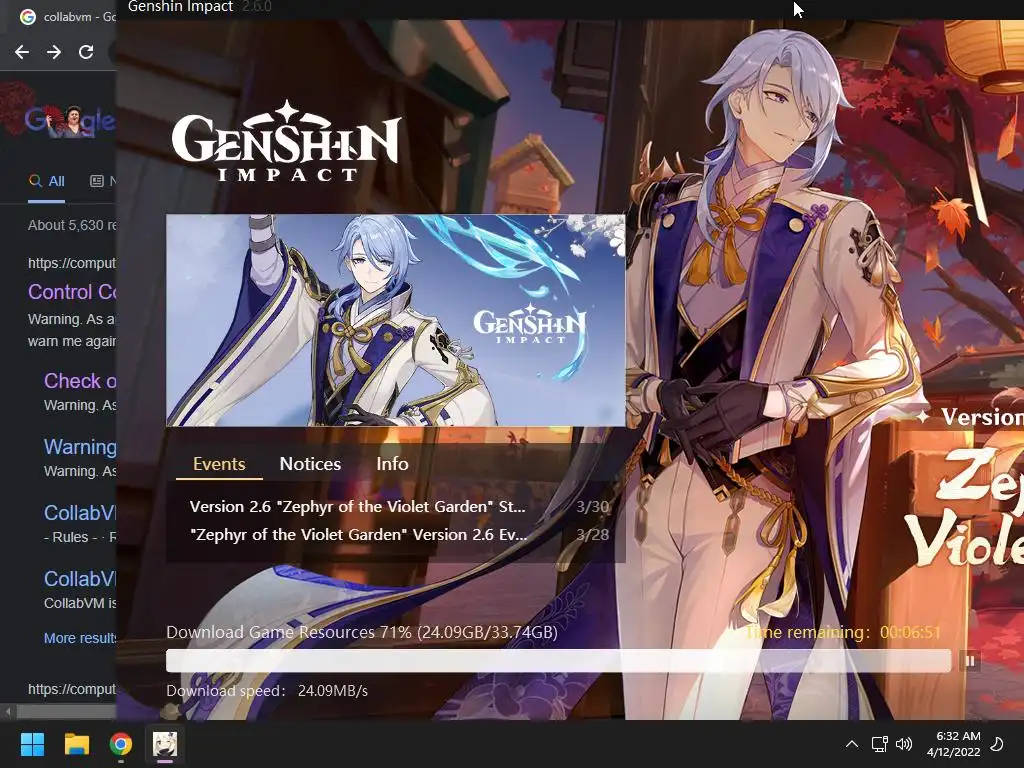Click the About 5,630 results text
The width and height of the screenshot is (1024, 768).
tap(72, 225)
